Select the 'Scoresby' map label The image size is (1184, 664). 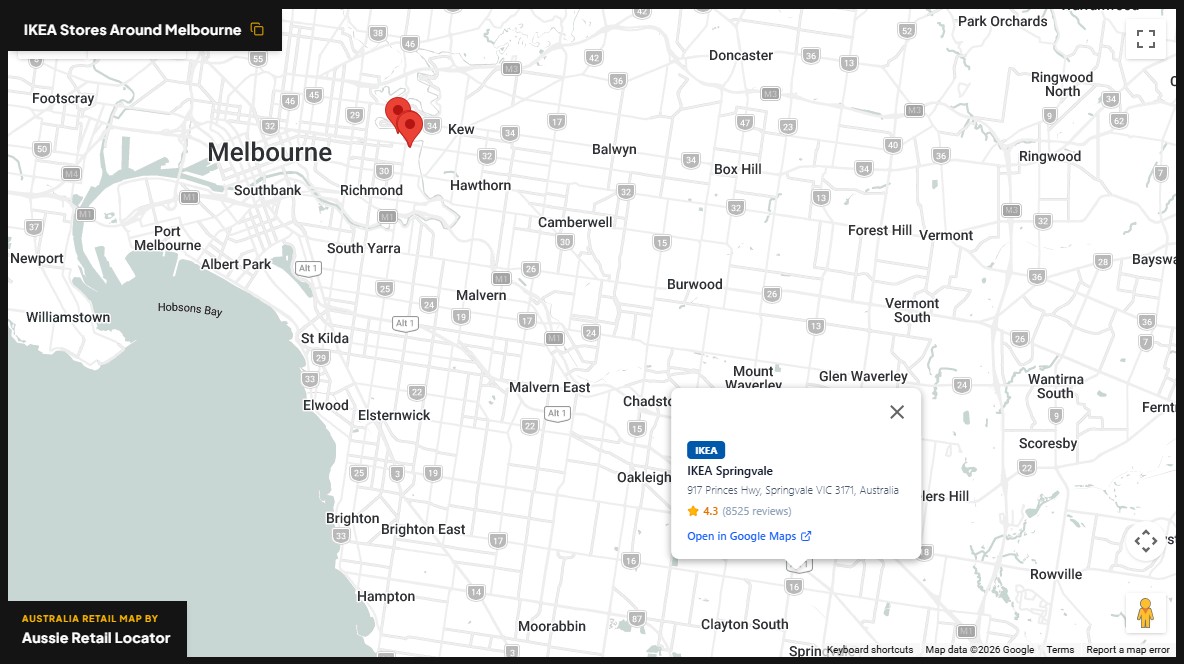click(1047, 443)
